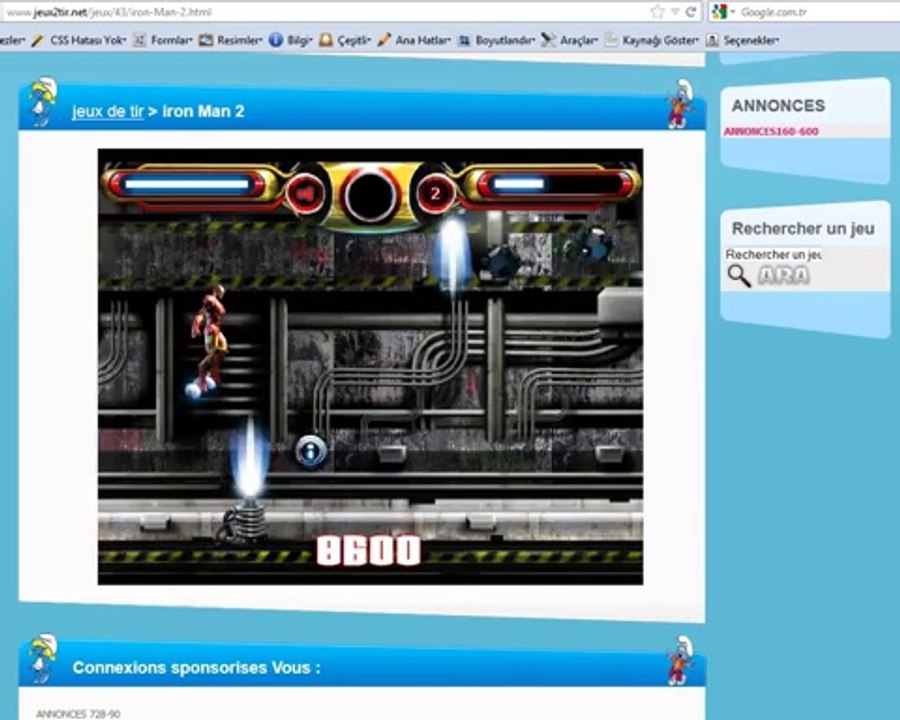The height and width of the screenshot is (720, 900).
Task: Click the ARA search button
Action: click(784, 276)
